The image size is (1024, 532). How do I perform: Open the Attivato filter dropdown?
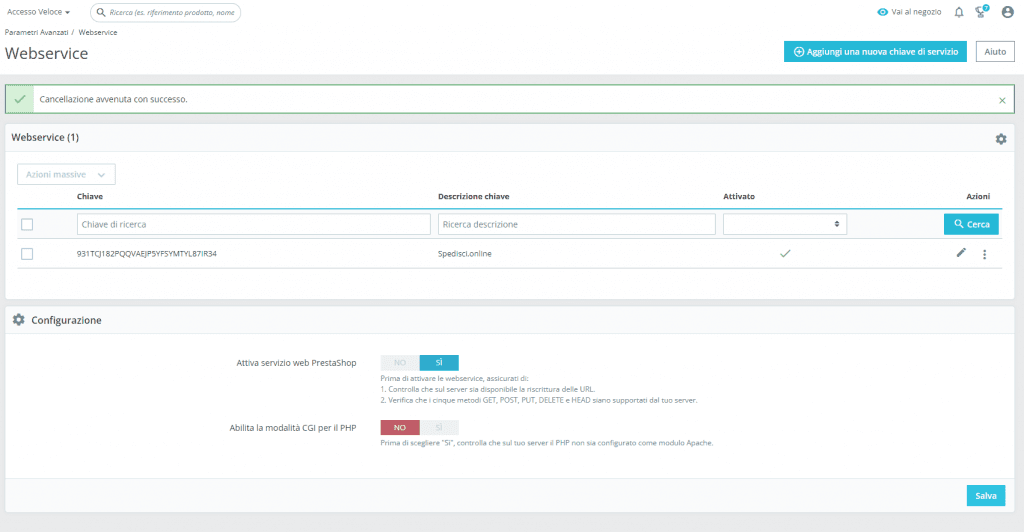(x=784, y=224)
